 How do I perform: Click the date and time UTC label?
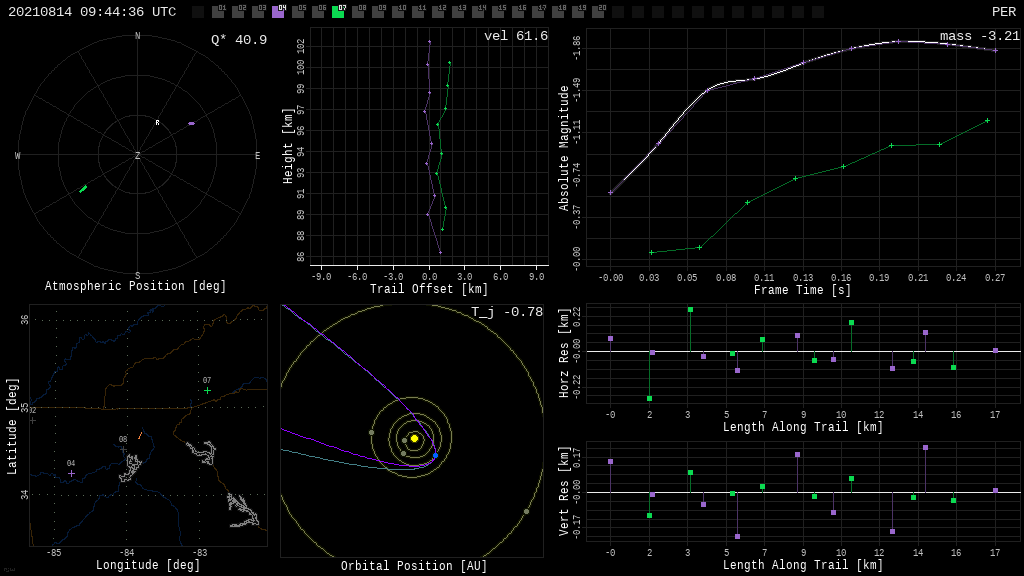92,12
